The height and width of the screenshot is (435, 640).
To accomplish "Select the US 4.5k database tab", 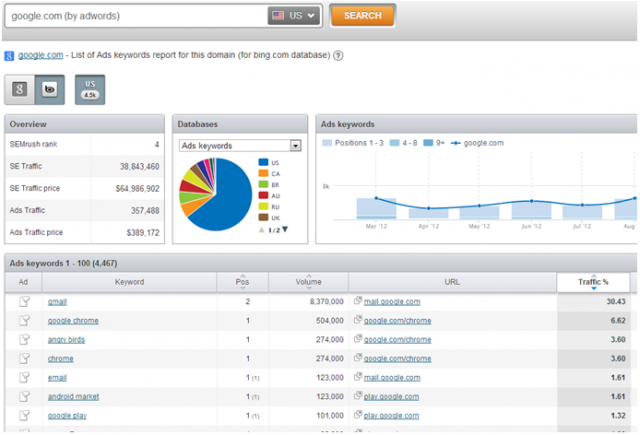I will (x=90, y=89).
